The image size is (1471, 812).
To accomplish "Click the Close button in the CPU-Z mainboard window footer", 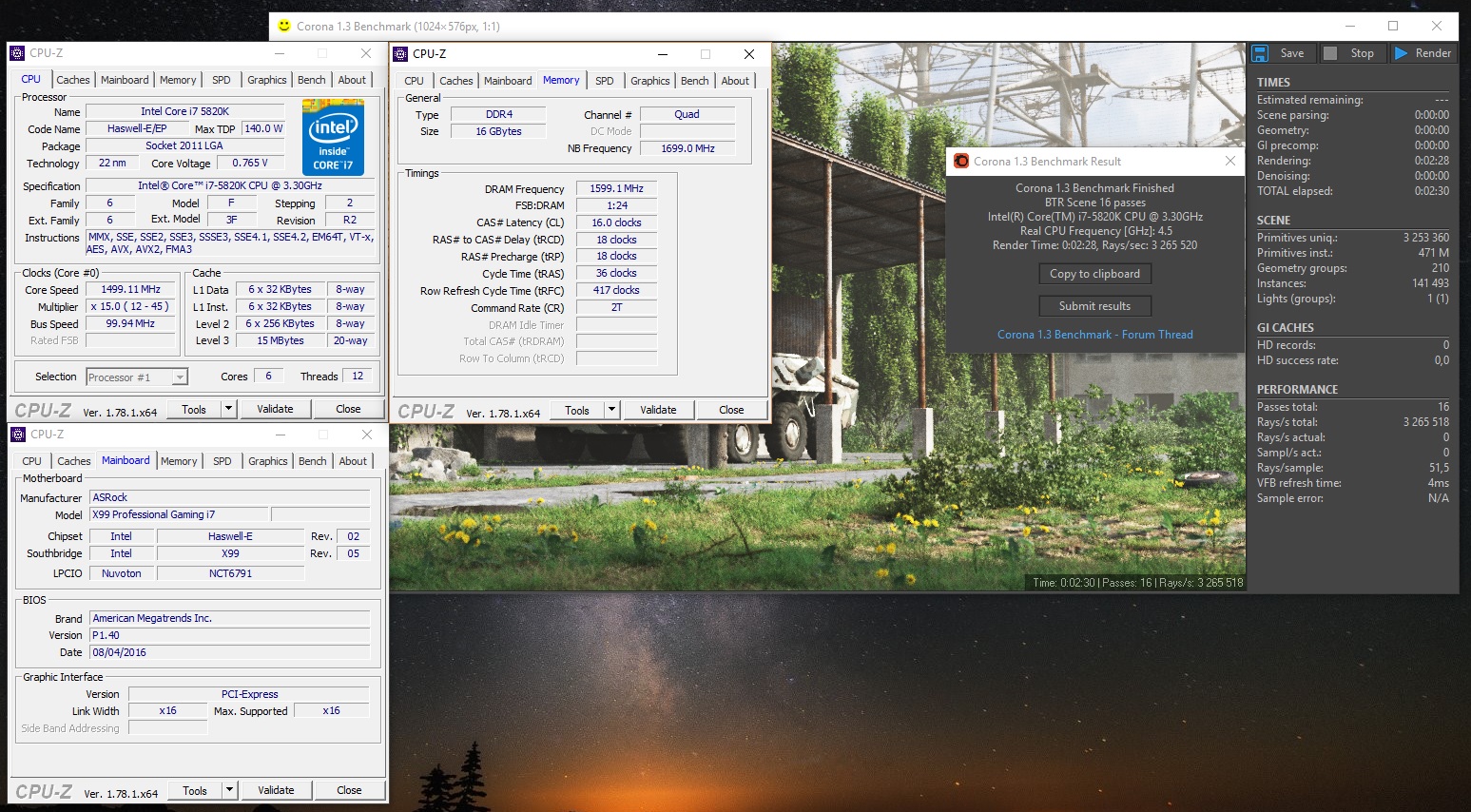I will tap(349, 790).
